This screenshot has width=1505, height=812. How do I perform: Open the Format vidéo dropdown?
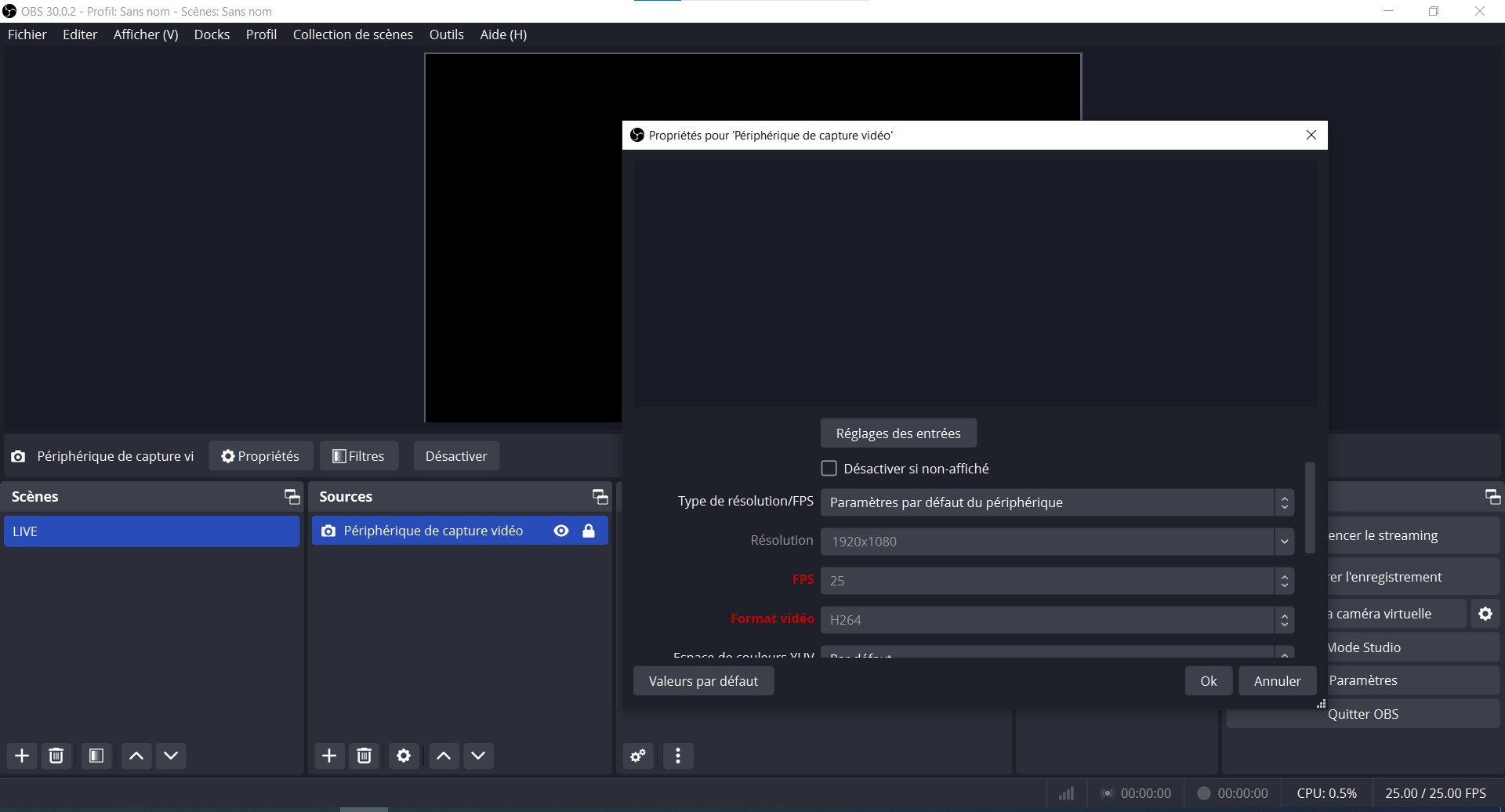pyautogui.click(x=1056, y=620)
